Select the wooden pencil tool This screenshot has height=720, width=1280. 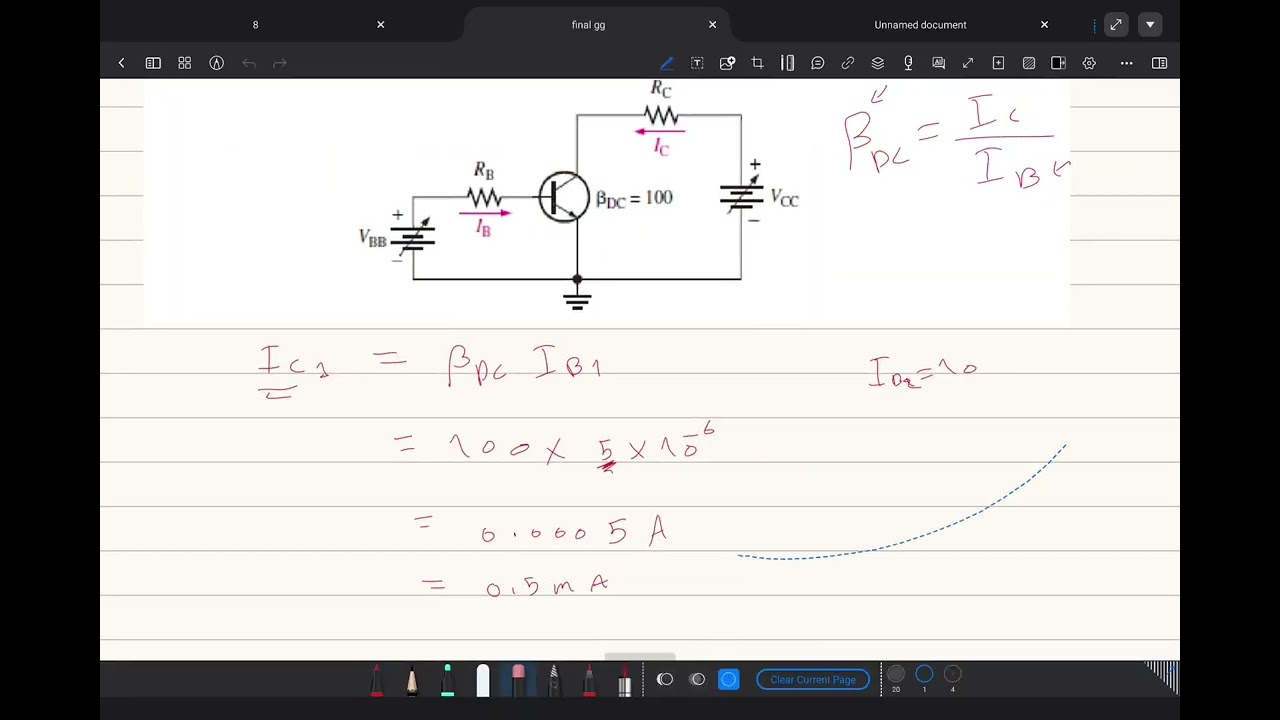(411, 681)
